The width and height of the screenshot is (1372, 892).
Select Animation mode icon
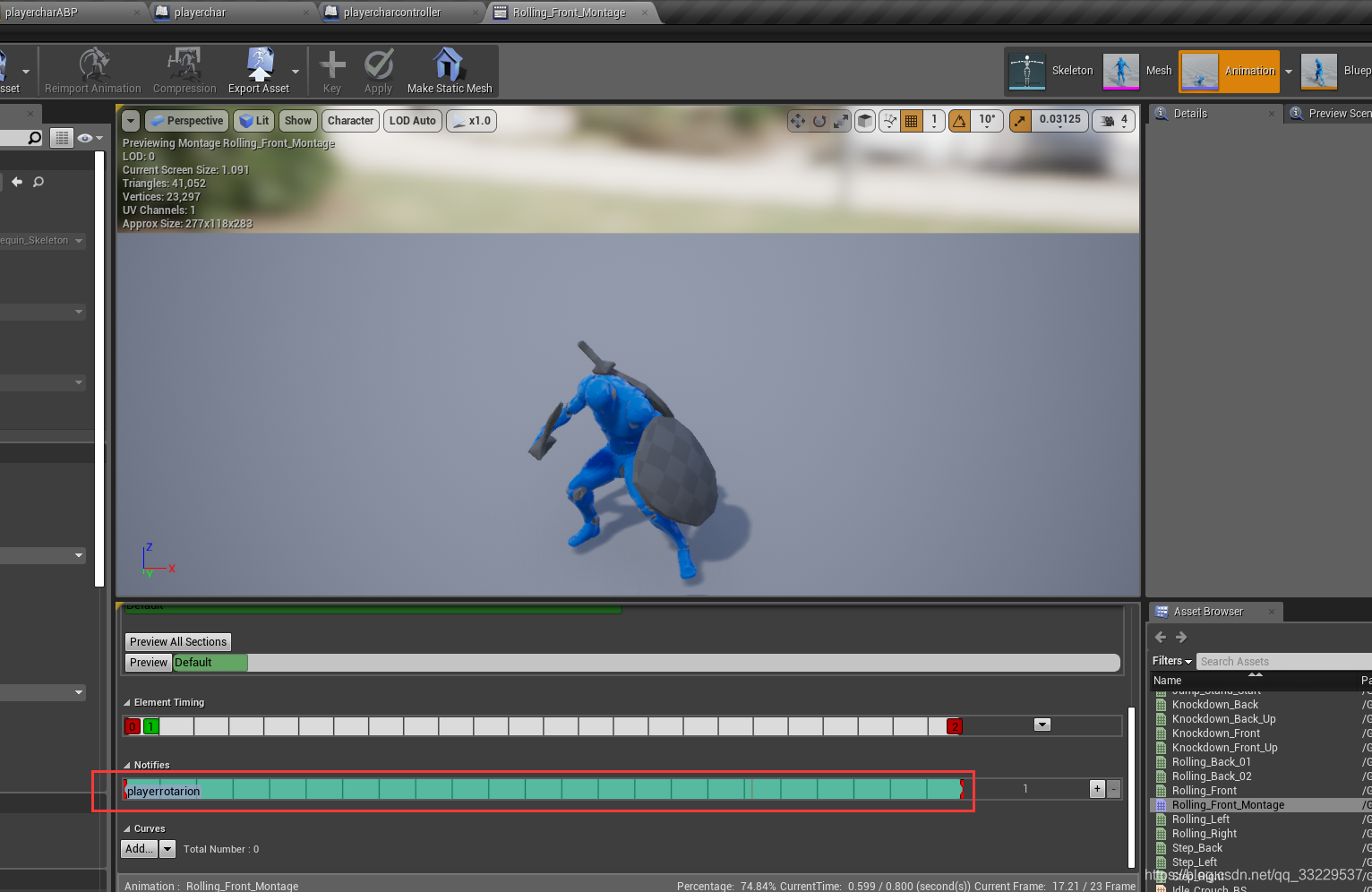[1200, 71]
